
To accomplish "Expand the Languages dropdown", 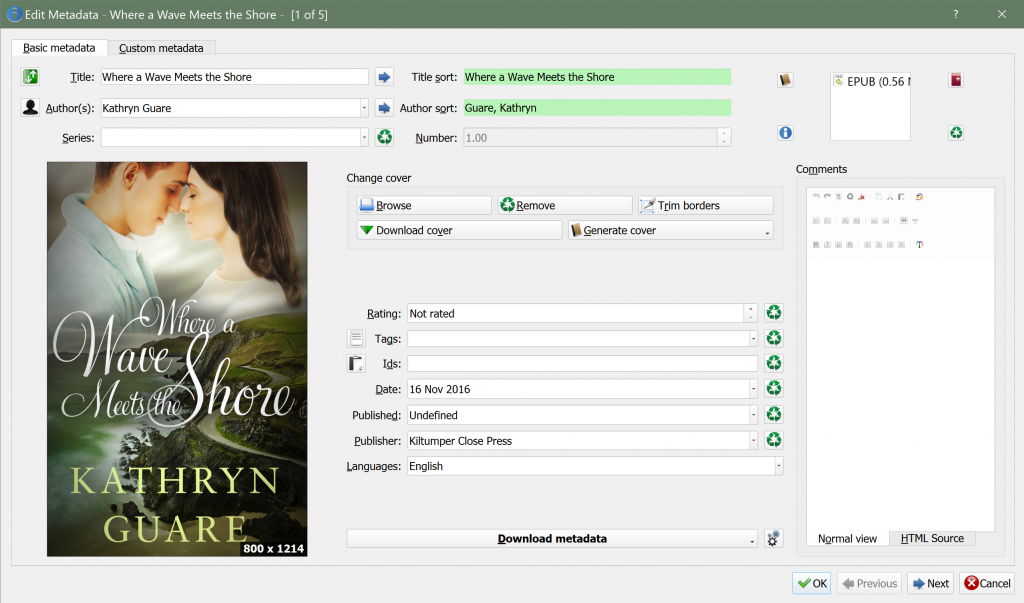I will [777, 466].
